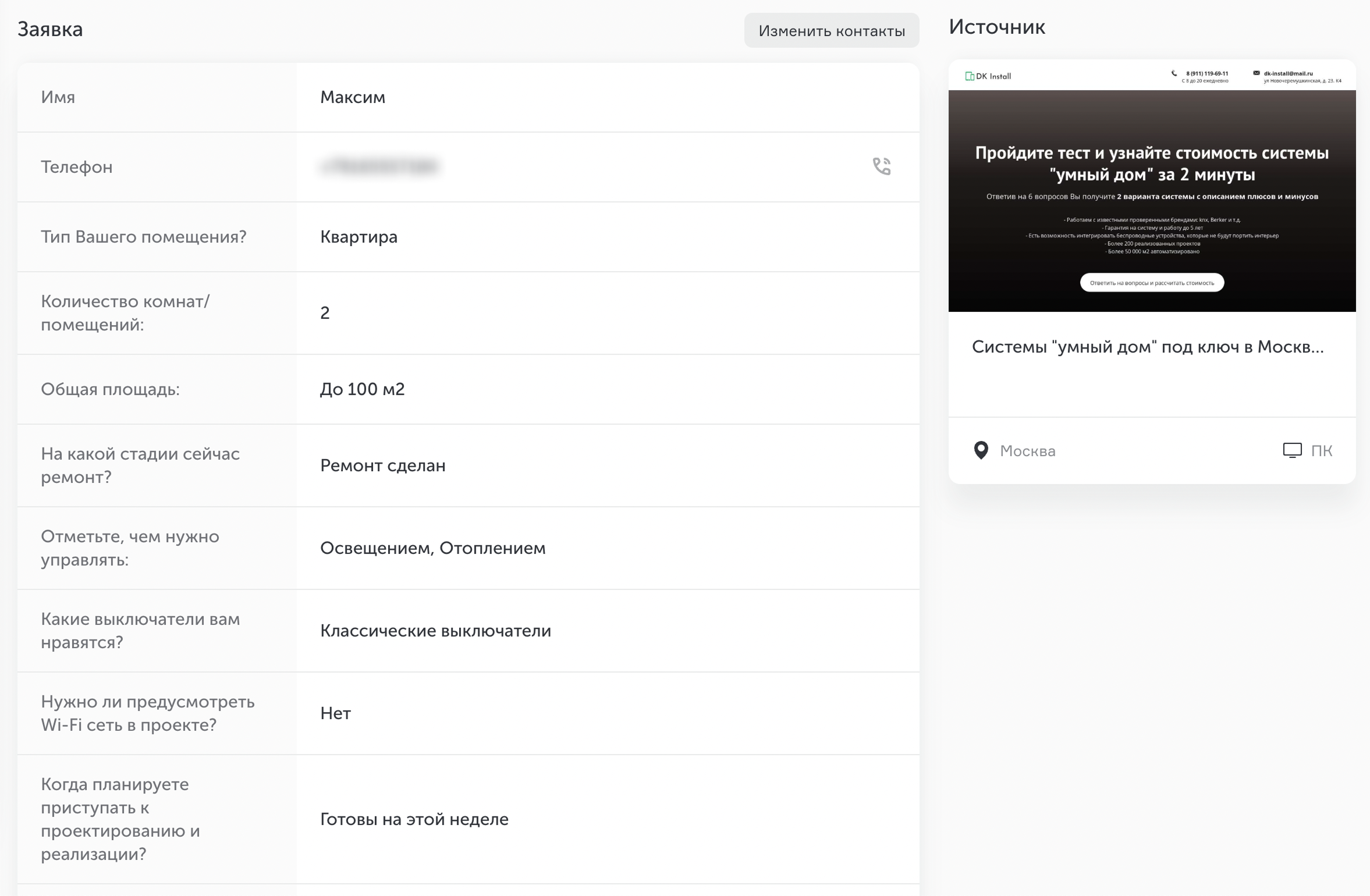Select the Ремонт сделан value
The image size is (1370, 896).
[x=383, y=465]
